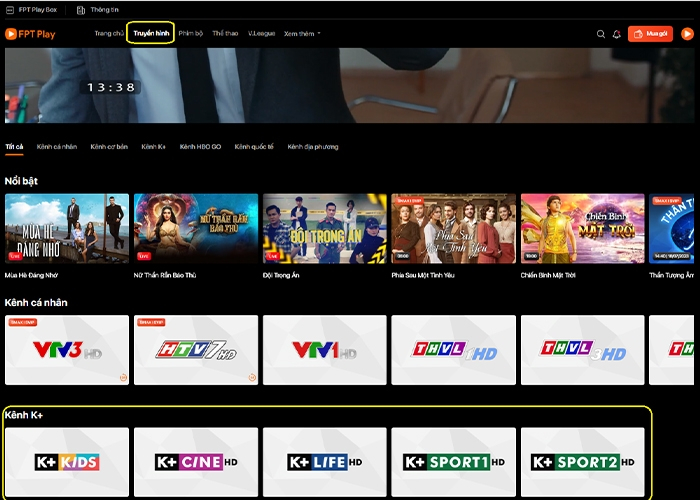700x500 pixels.
Task: Click the Kênh K+ section heading
Action: (24, 415)
